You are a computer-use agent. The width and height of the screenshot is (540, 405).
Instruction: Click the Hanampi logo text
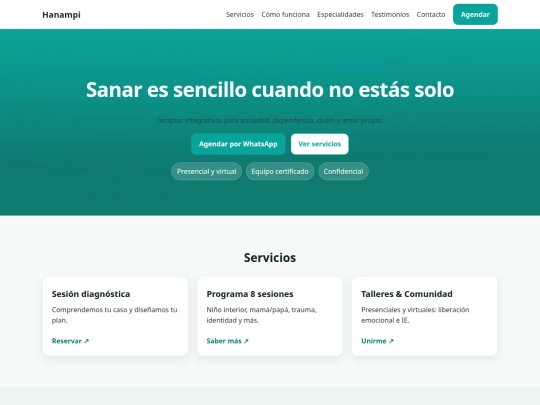coord(61,15)
